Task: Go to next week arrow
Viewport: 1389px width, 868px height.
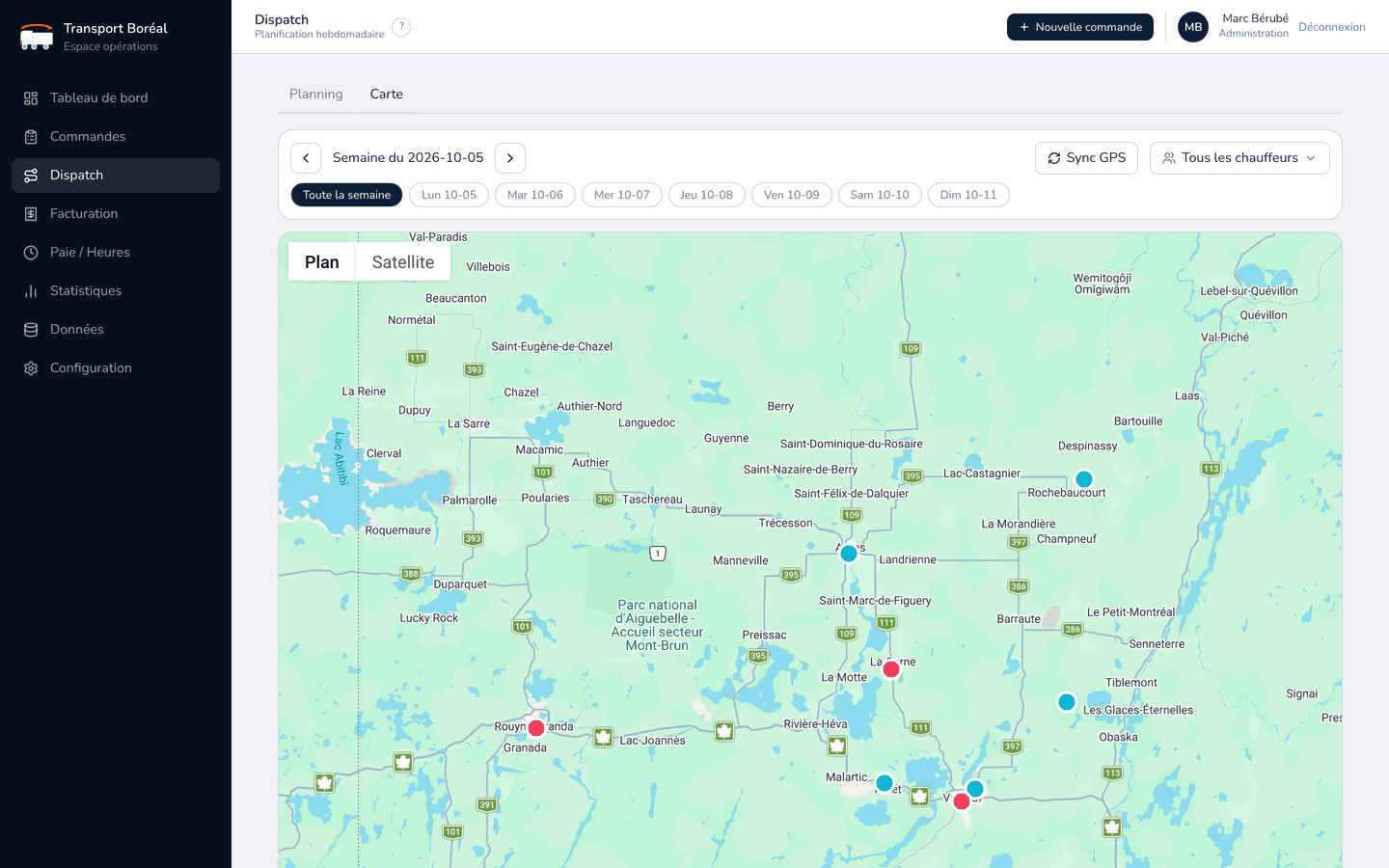Action: [510, 158]
